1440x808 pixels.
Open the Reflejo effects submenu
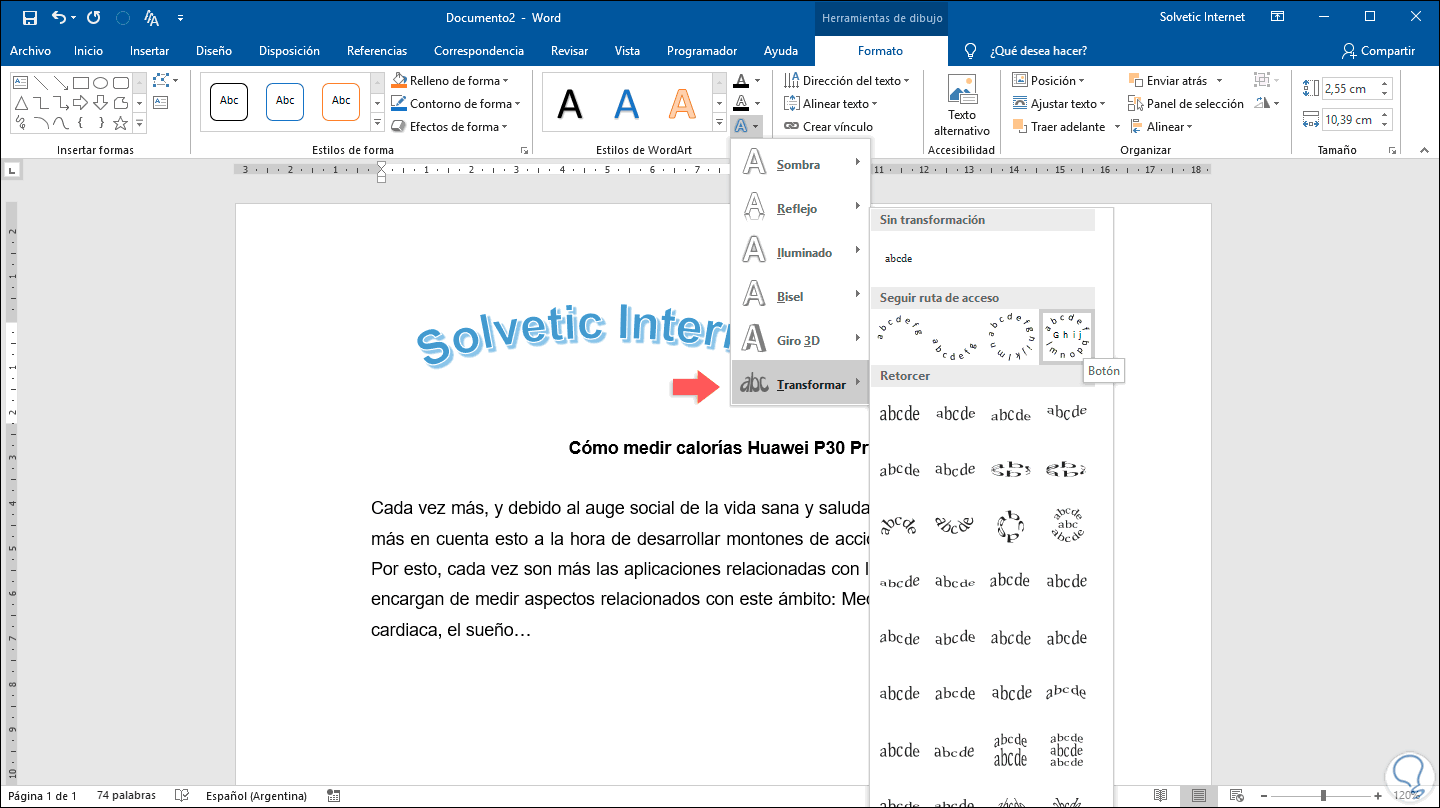[x=801, y=208]
